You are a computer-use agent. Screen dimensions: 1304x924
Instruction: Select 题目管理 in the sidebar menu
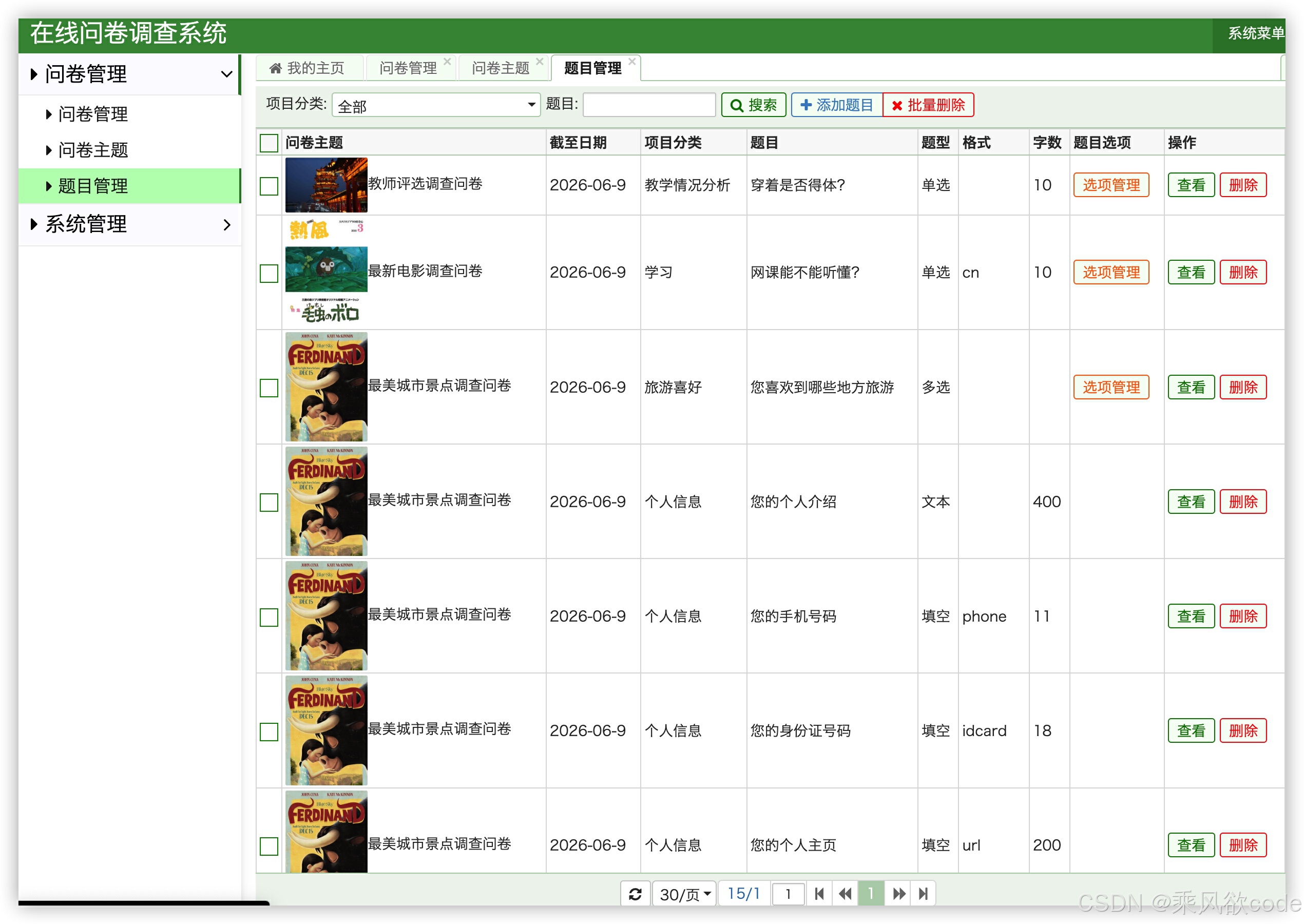coord(93,185)
